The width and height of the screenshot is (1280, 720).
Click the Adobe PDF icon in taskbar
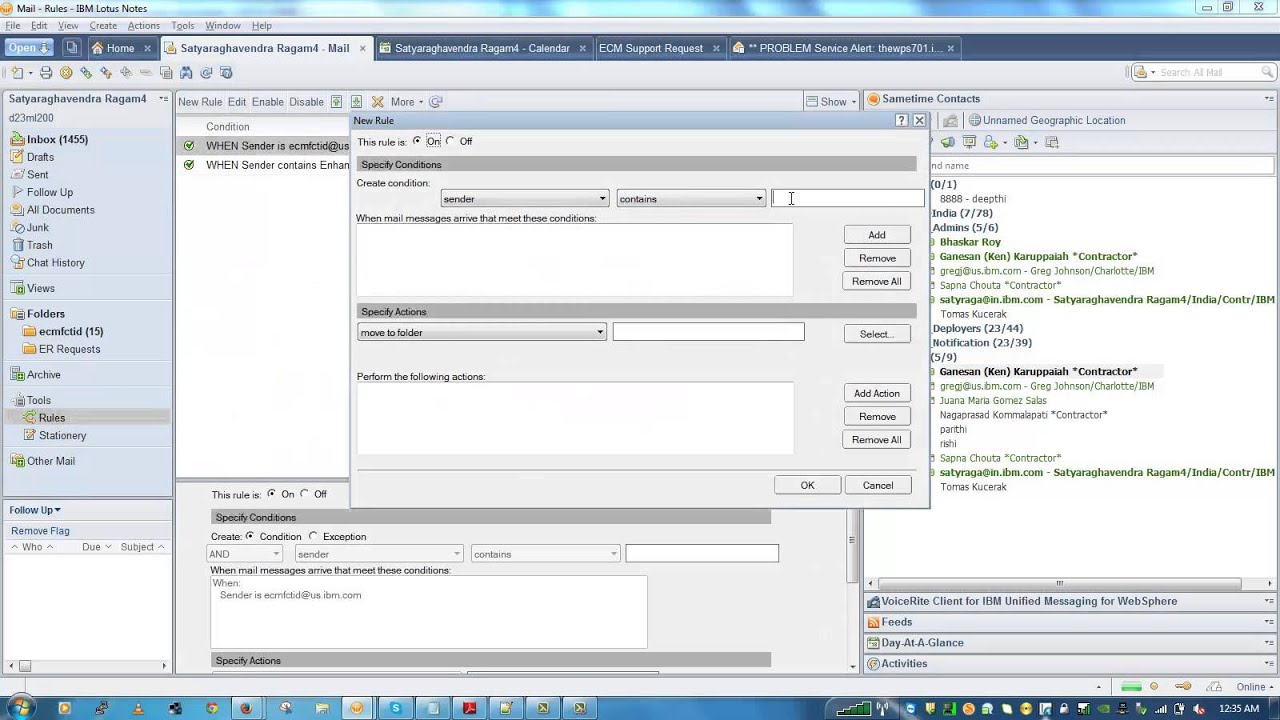(x=469, y=708)
